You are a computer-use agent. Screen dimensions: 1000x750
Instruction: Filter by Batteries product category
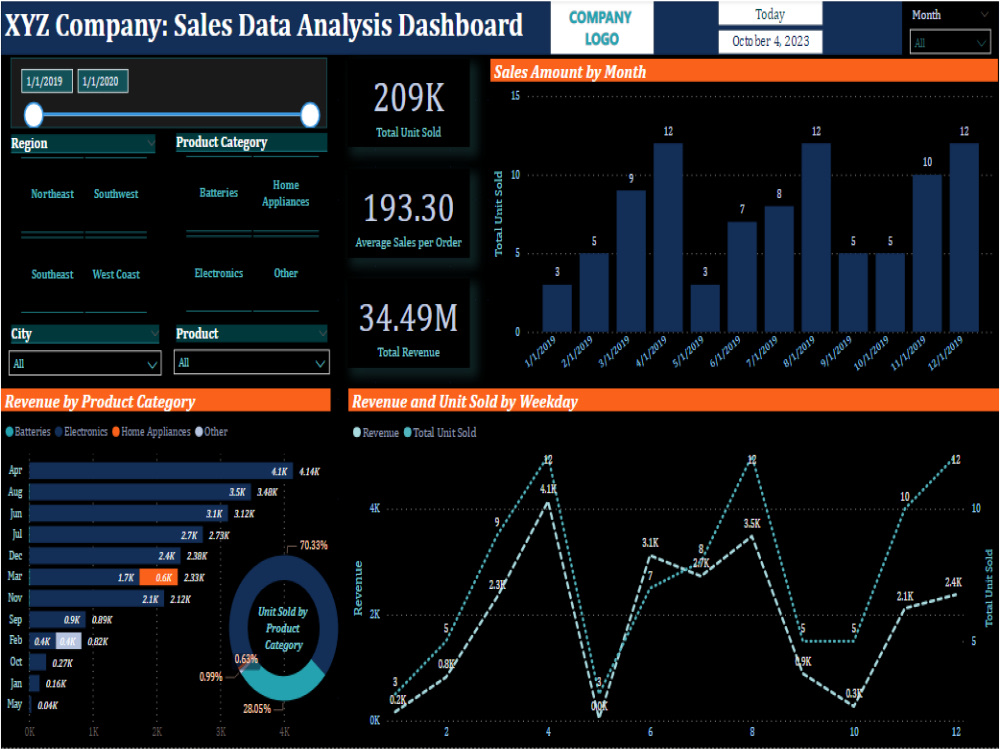[218, 193]
